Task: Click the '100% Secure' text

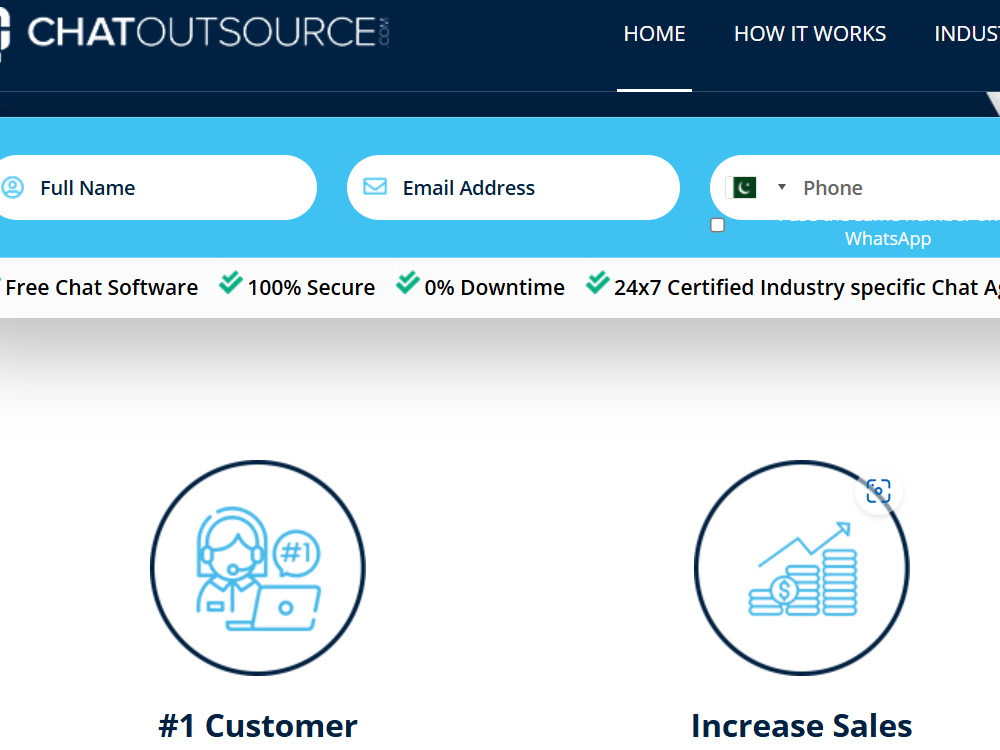Action: point(311,288)
